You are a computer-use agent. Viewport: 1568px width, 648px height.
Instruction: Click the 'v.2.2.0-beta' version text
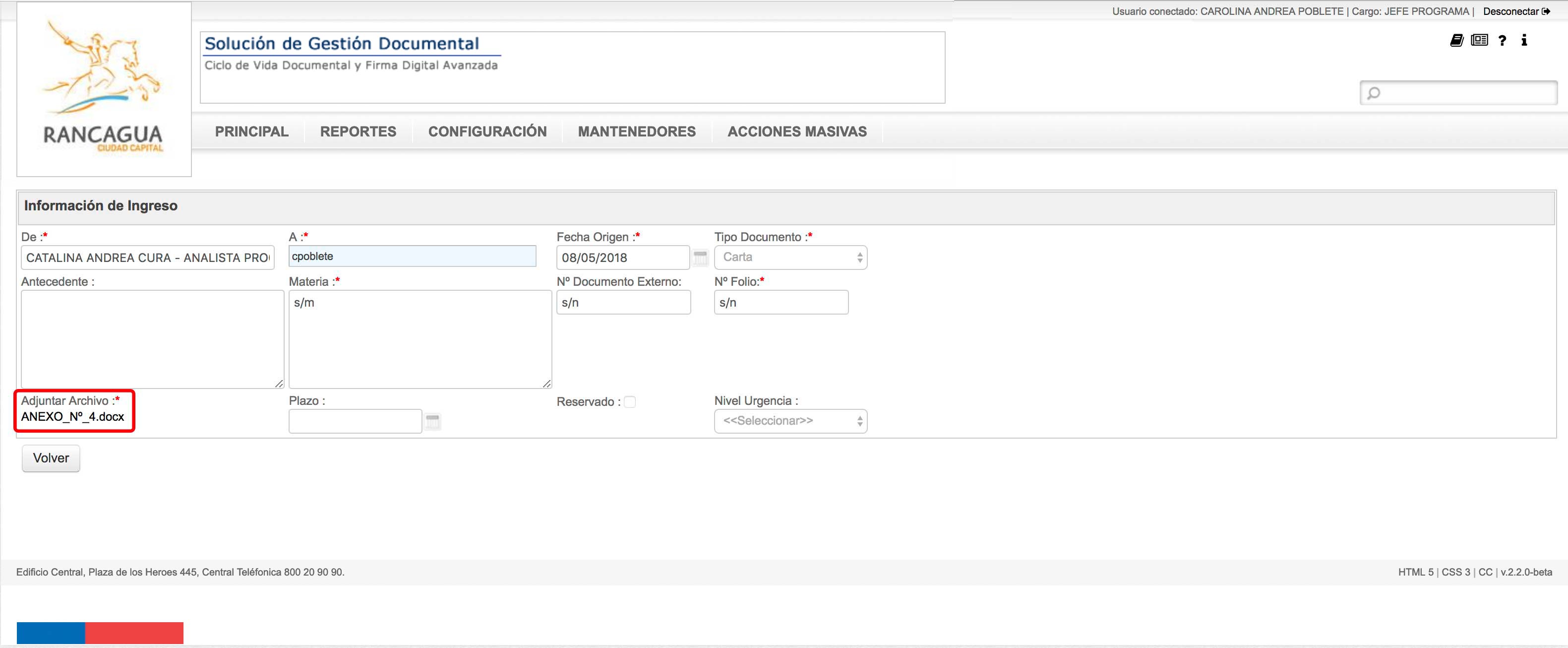click(1526, 572)
